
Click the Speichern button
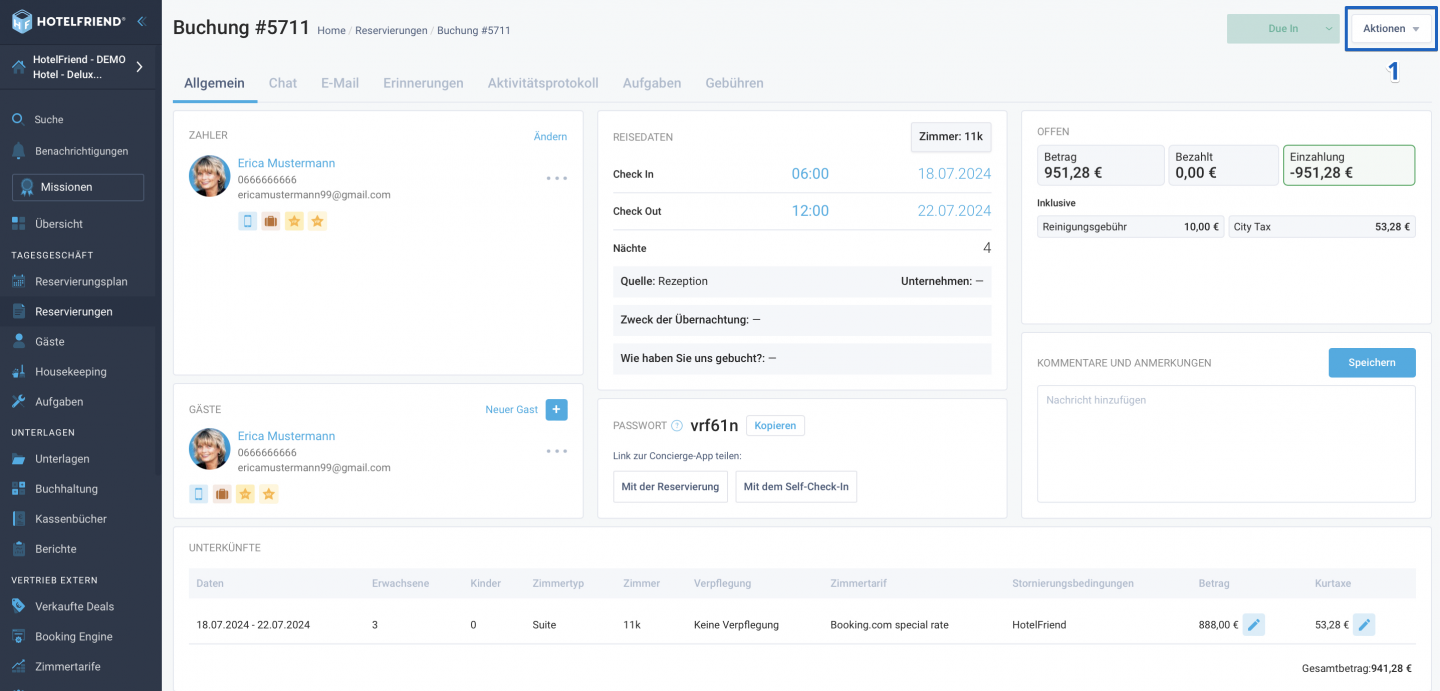click(x=1372, y=362)
